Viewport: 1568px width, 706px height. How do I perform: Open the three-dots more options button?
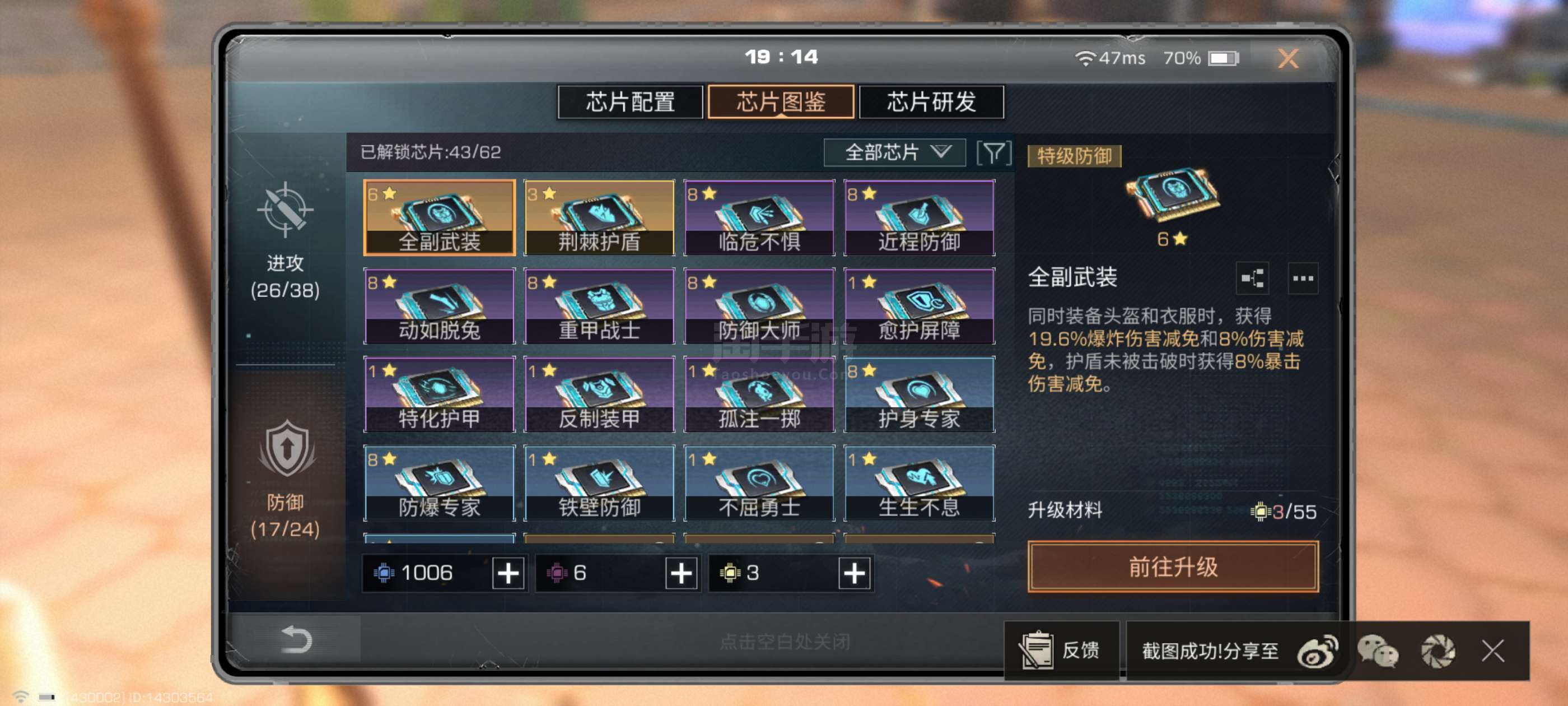click(x=1303, y=278)
